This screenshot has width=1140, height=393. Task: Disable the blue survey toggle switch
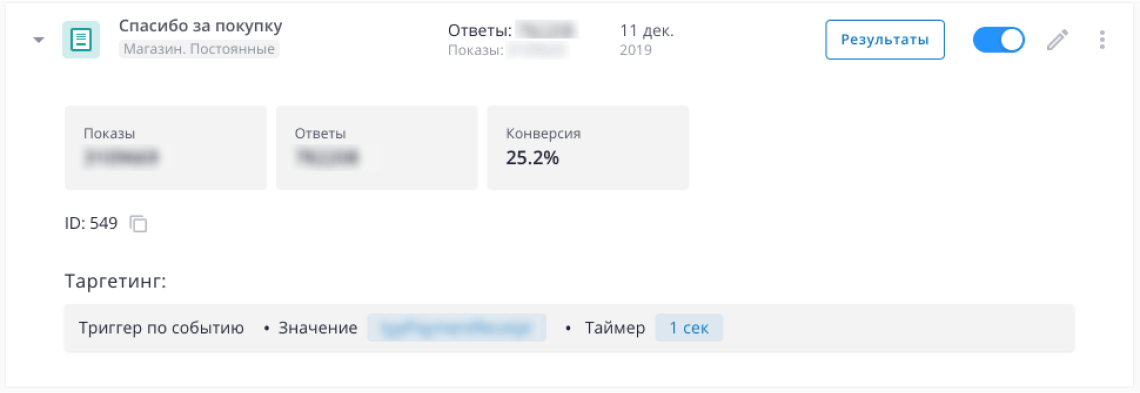click(x=998, y=40)
